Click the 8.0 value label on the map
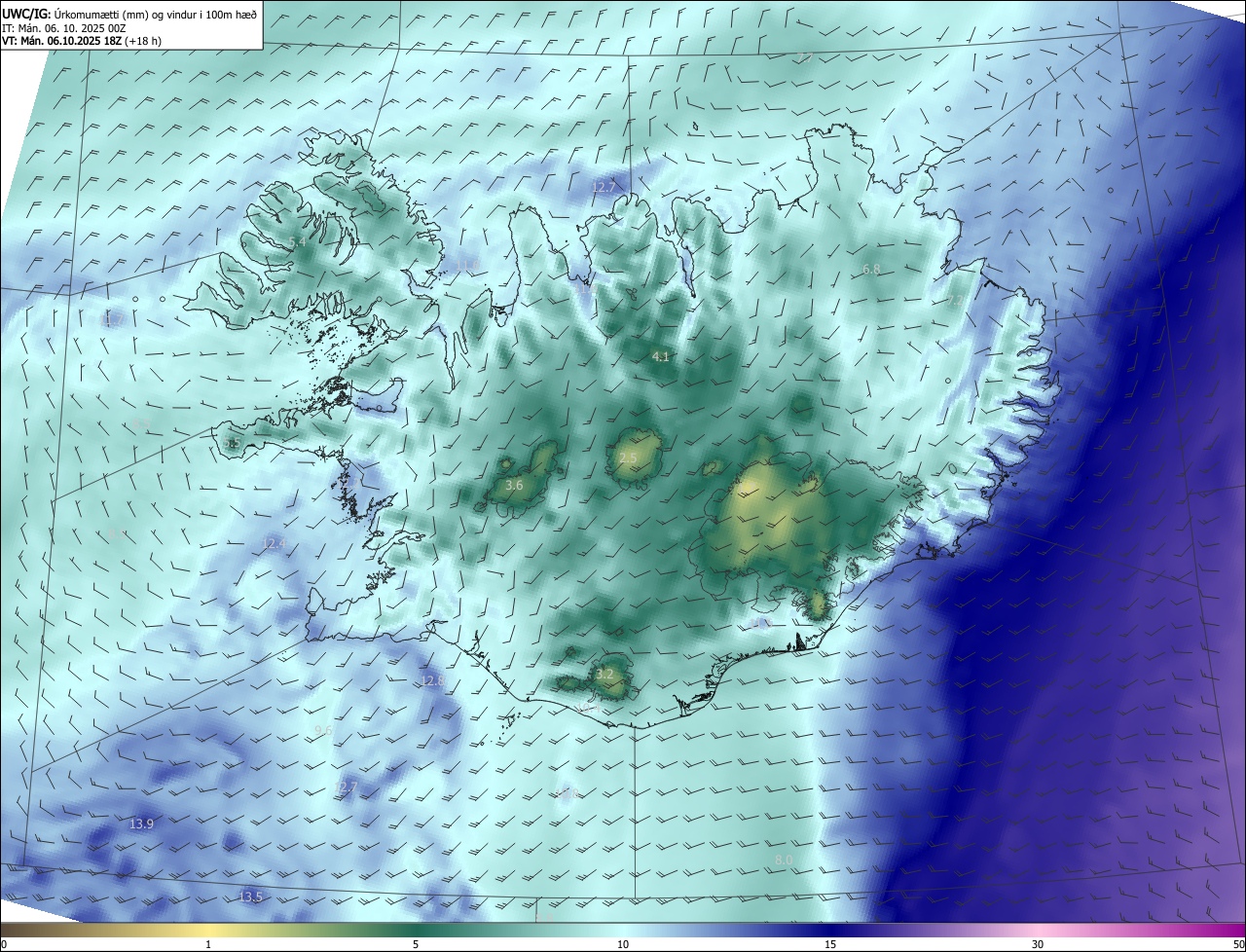 784,860
